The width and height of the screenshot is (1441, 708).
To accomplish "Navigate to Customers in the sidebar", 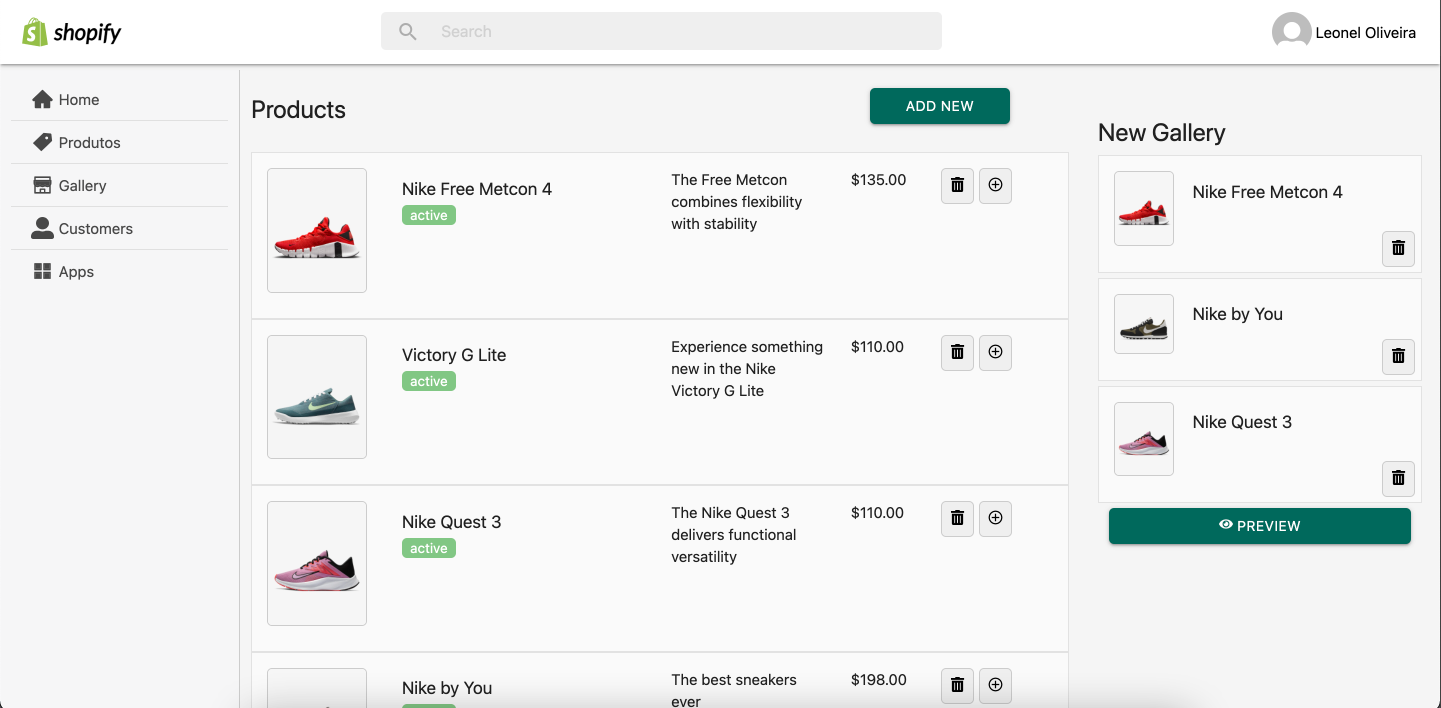I will pos(94,228).
